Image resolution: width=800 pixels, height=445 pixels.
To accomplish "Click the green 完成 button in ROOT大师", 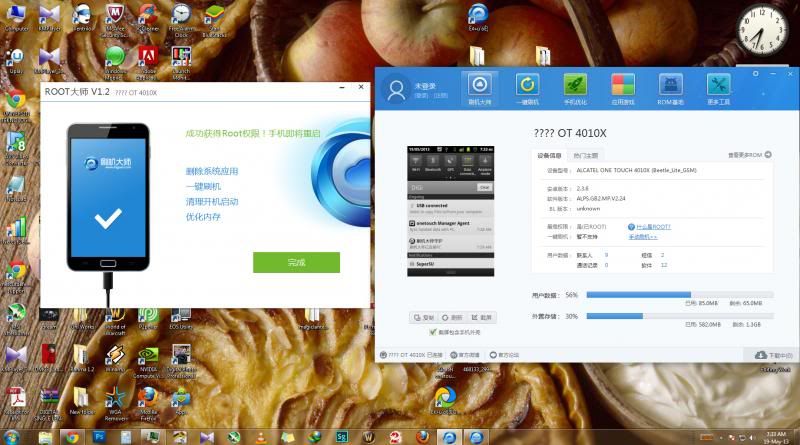I will pos(296,262).
